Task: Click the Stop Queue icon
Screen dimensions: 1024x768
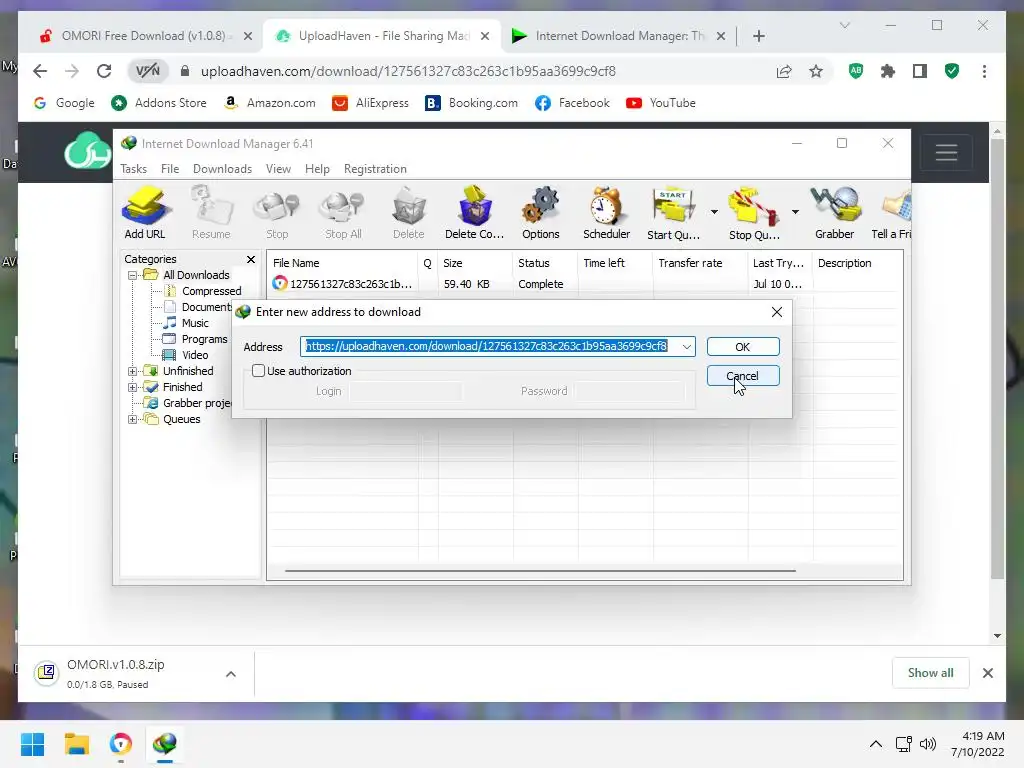Action: click(754, 212)
